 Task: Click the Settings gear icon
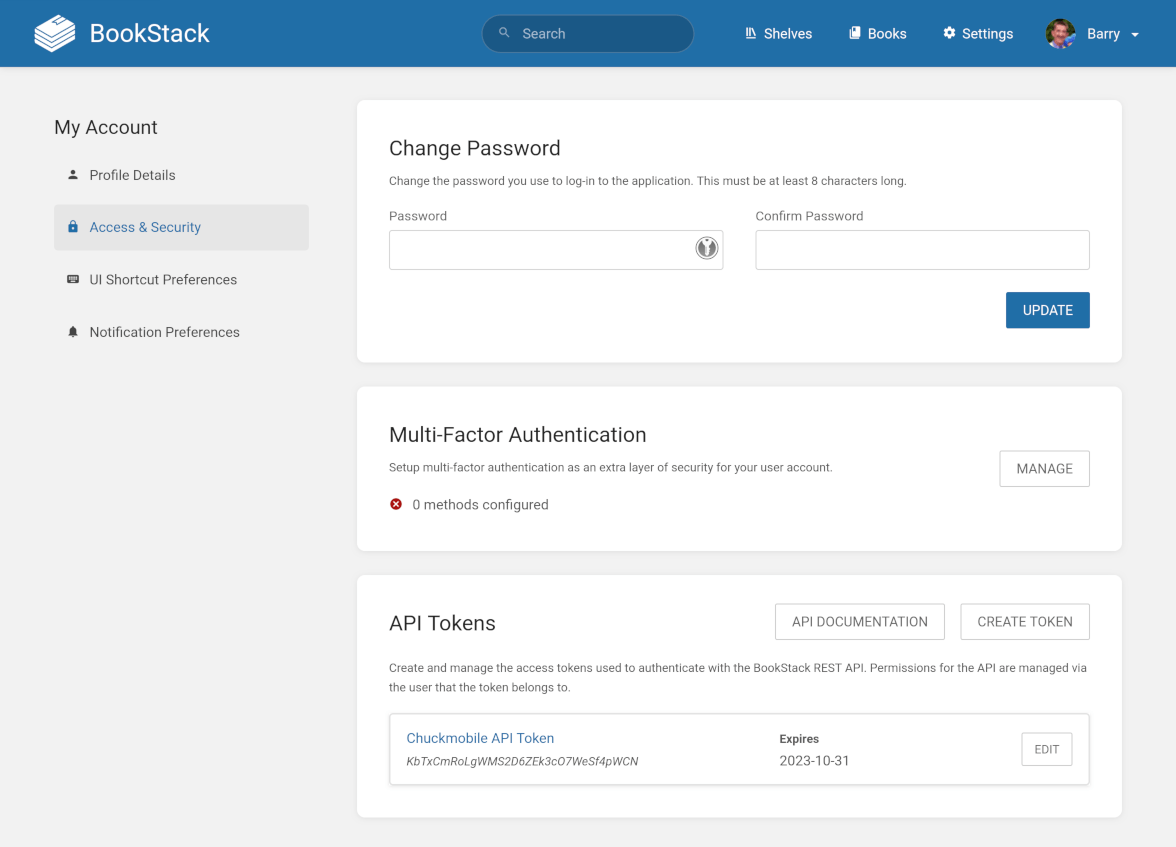(x=949, y=33)
